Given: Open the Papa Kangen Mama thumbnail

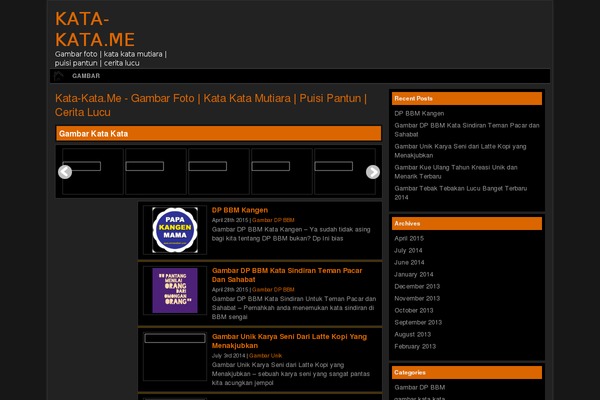Looking at the screenshot, I should pyautogui.click(x=175, y=230).
